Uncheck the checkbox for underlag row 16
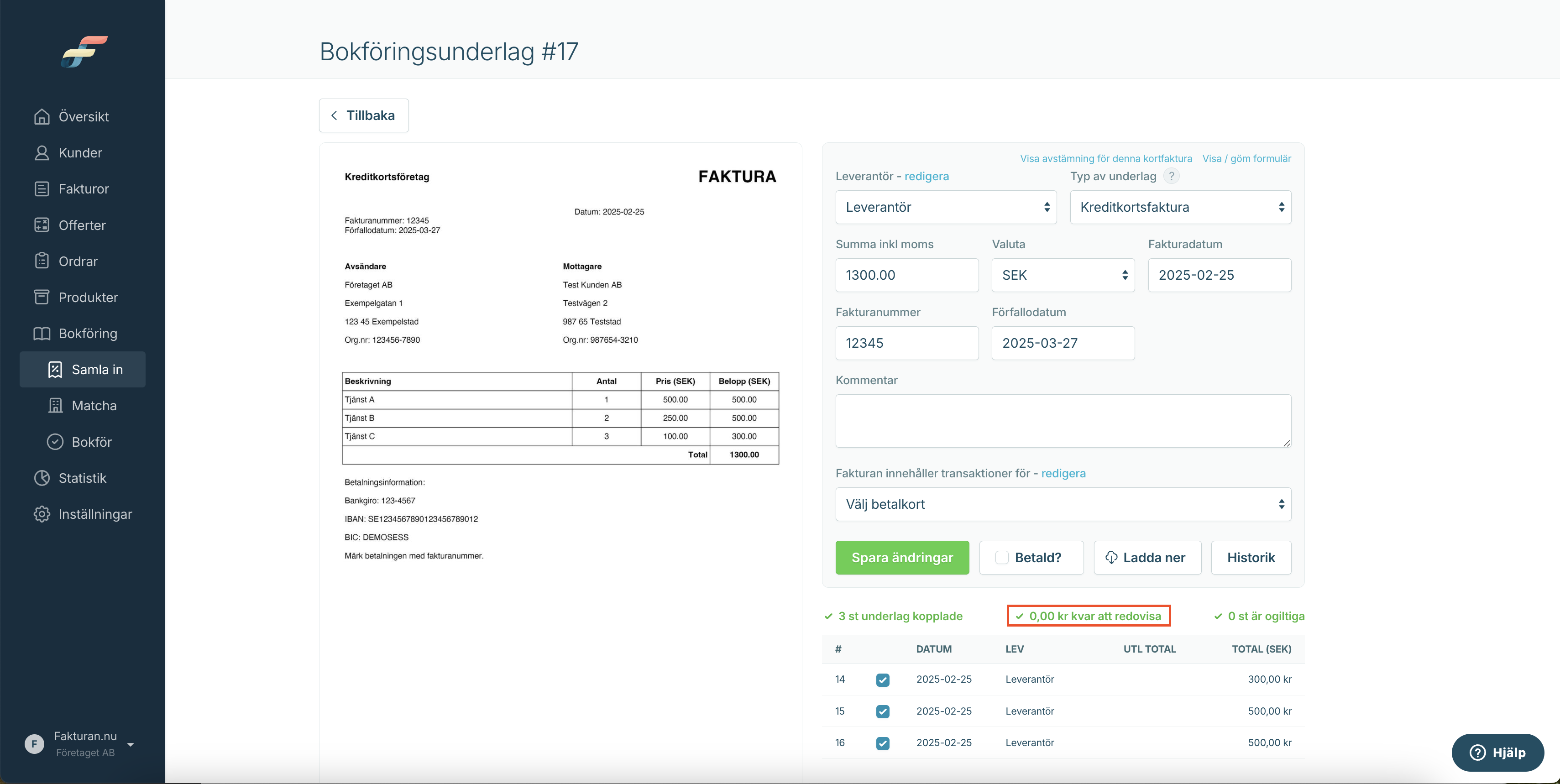 [x=883, y=743]
